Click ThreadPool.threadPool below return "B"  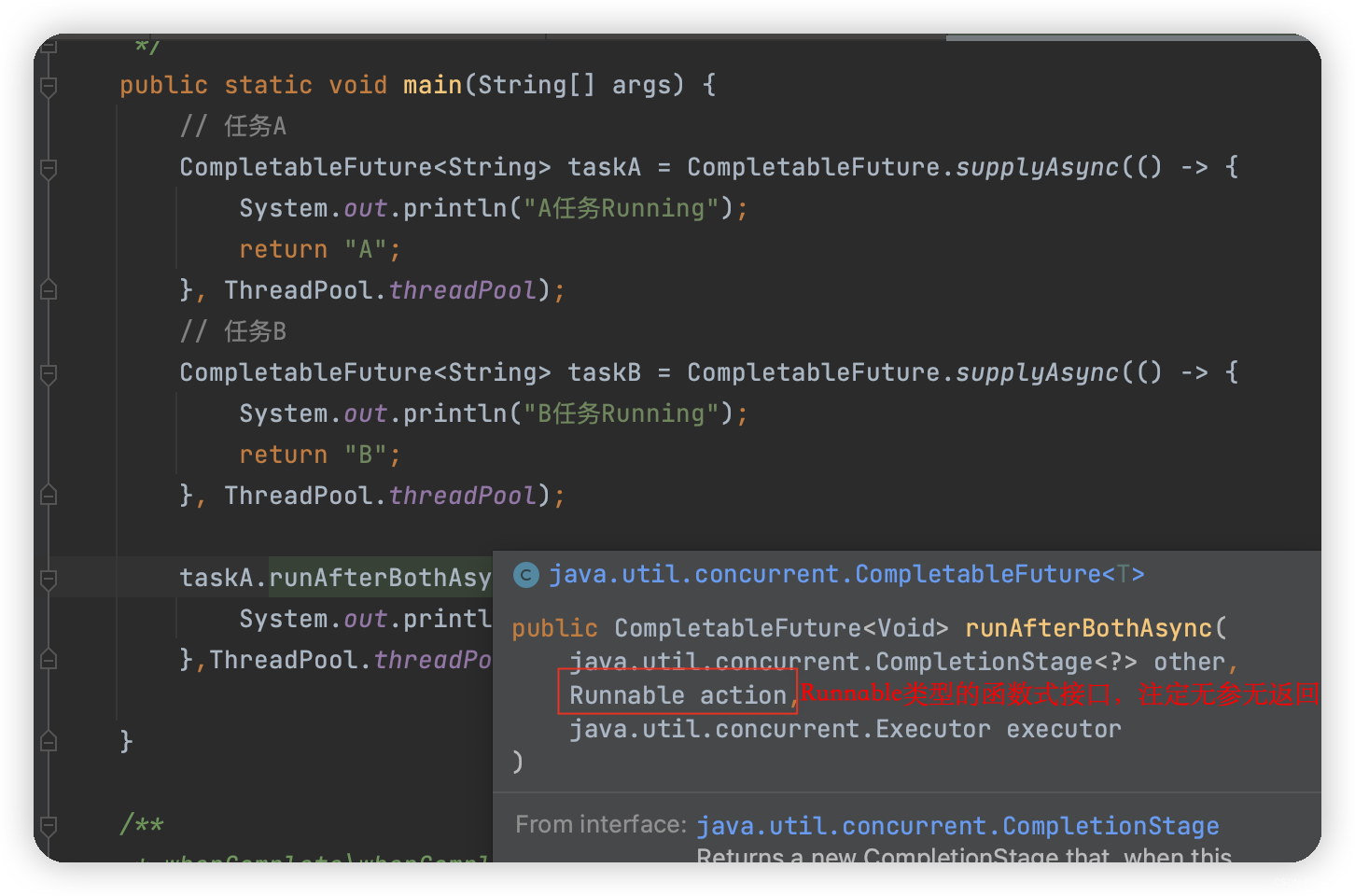381,496
